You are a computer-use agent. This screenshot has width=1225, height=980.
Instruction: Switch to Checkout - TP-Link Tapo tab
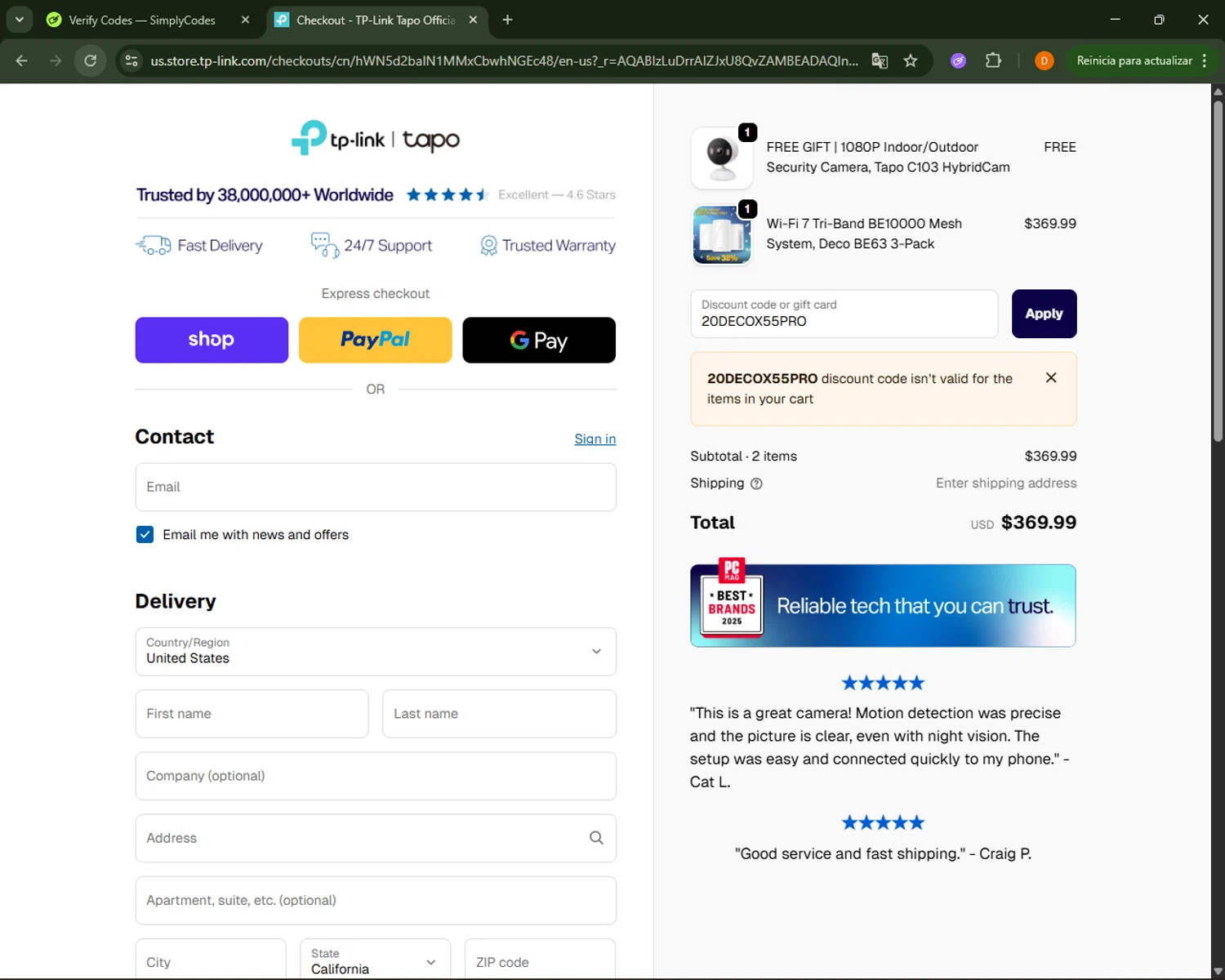point(376,20)
